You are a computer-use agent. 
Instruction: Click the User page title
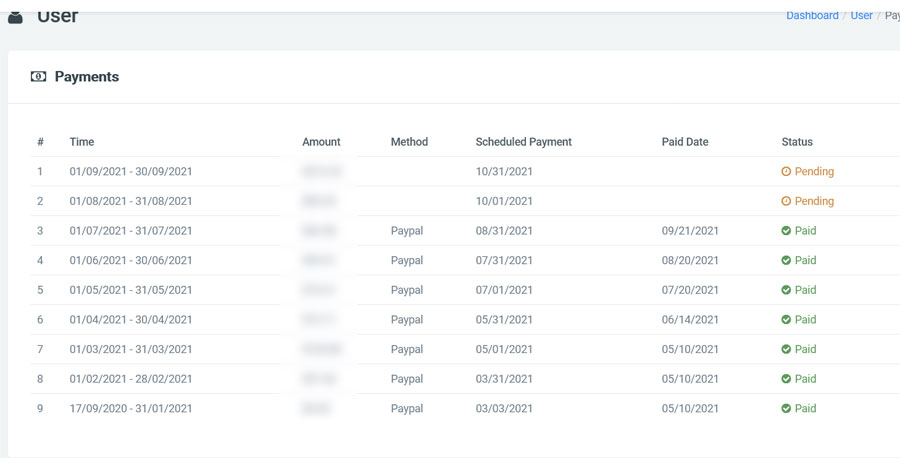click(57, 17)
